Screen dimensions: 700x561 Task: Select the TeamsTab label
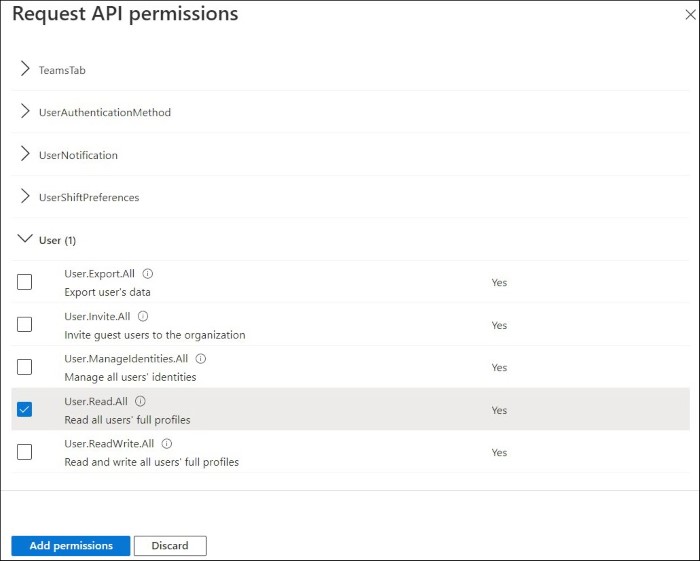[x=62, y=70]
